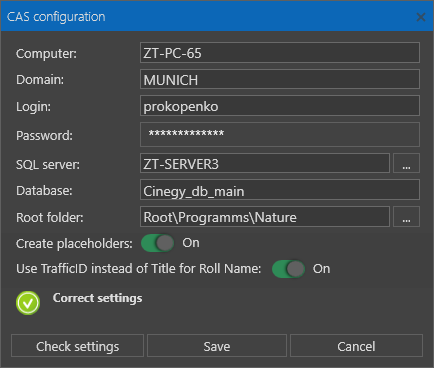Image resolution: width=434 pixels, height=368 pixels.
Task: Click the Domain field containing MUNICH
Action: point(280,79)
